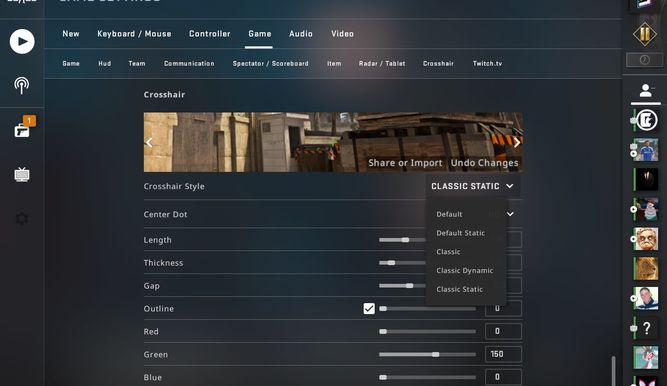Open the Crosshair Style dropdown

click(x=473, y=186)
